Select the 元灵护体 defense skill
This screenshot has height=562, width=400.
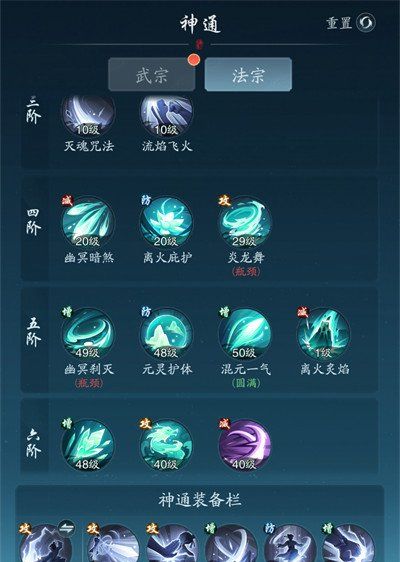pyautogui.click(x=167, y=334)
